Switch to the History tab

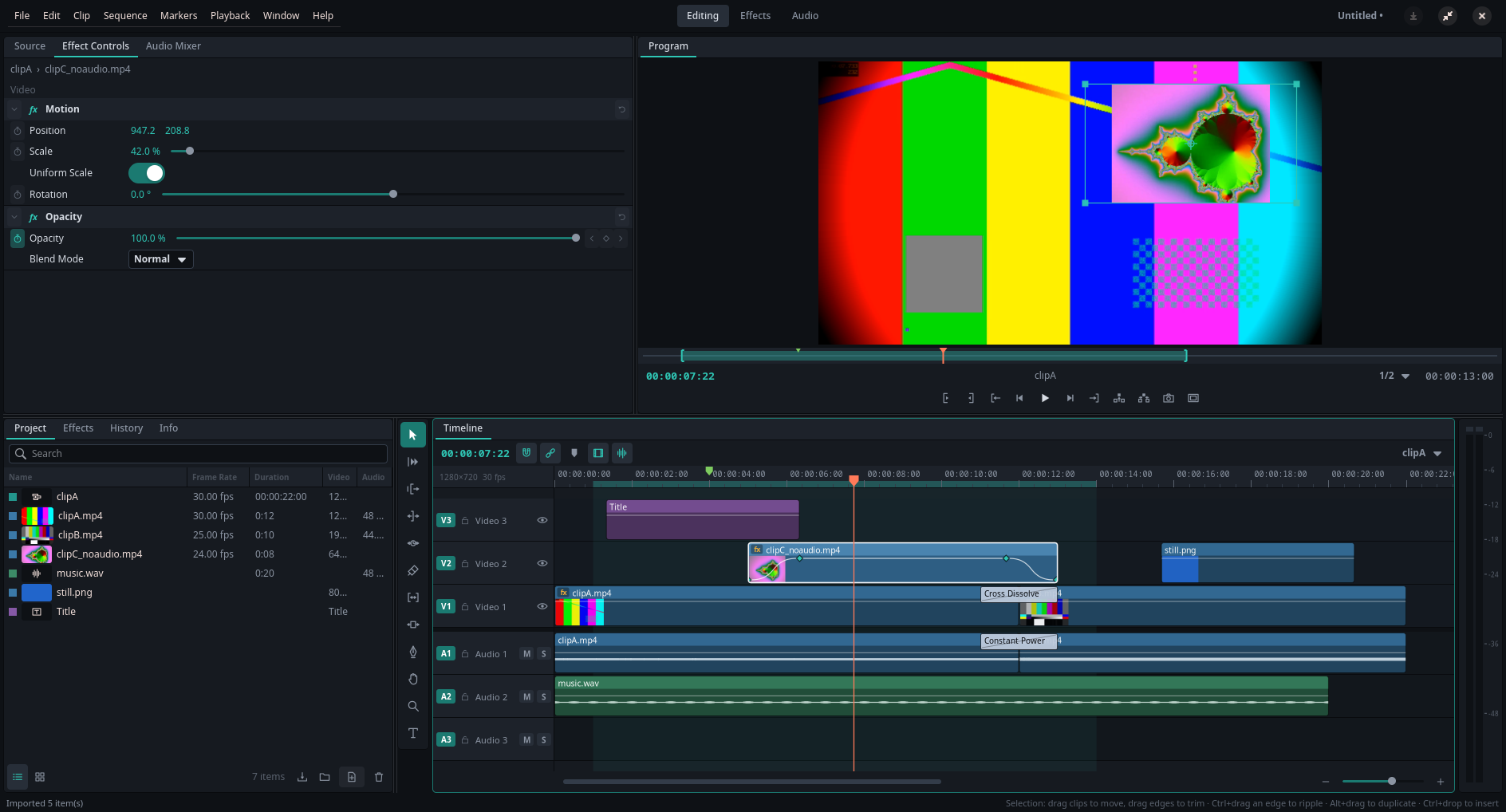click(127, 428)
